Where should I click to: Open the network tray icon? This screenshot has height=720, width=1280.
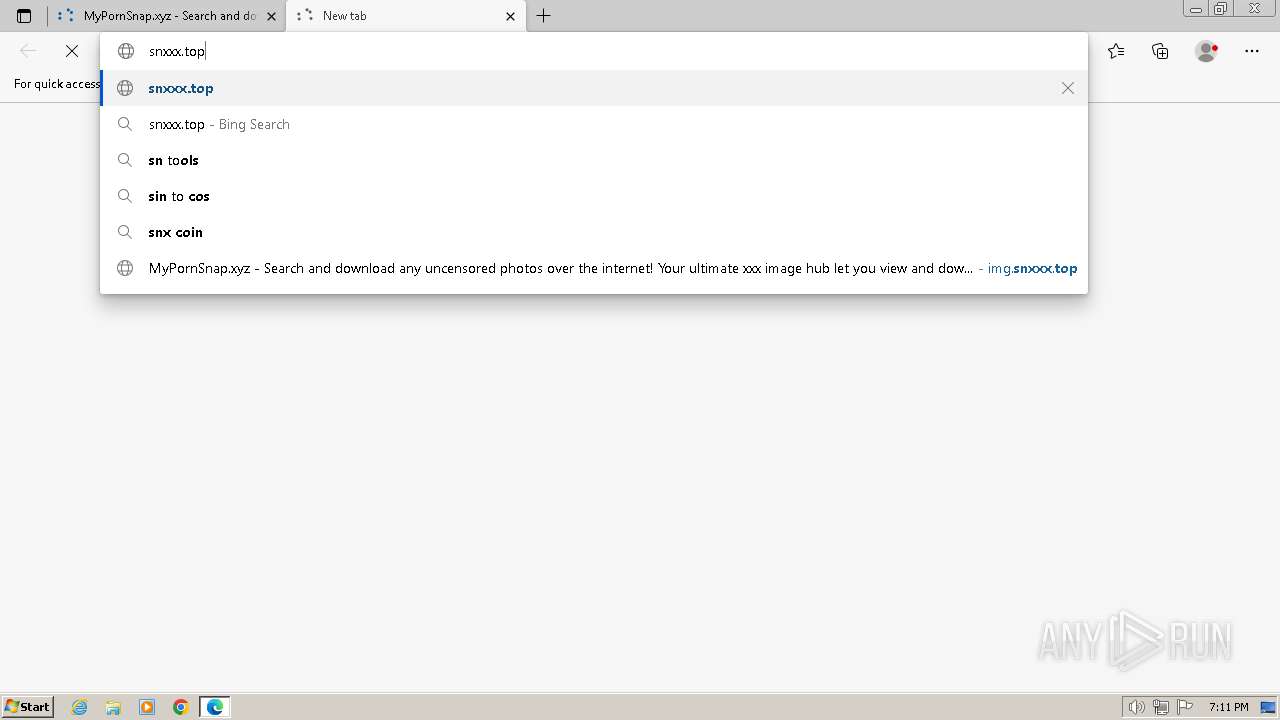click(1161, 707)
